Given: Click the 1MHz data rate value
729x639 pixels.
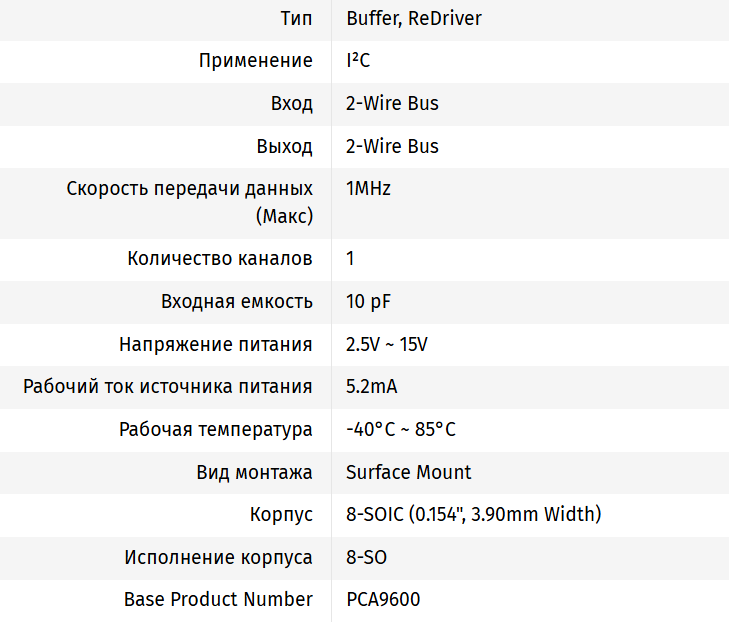Looking at the screenshot, I should point(368,189).
